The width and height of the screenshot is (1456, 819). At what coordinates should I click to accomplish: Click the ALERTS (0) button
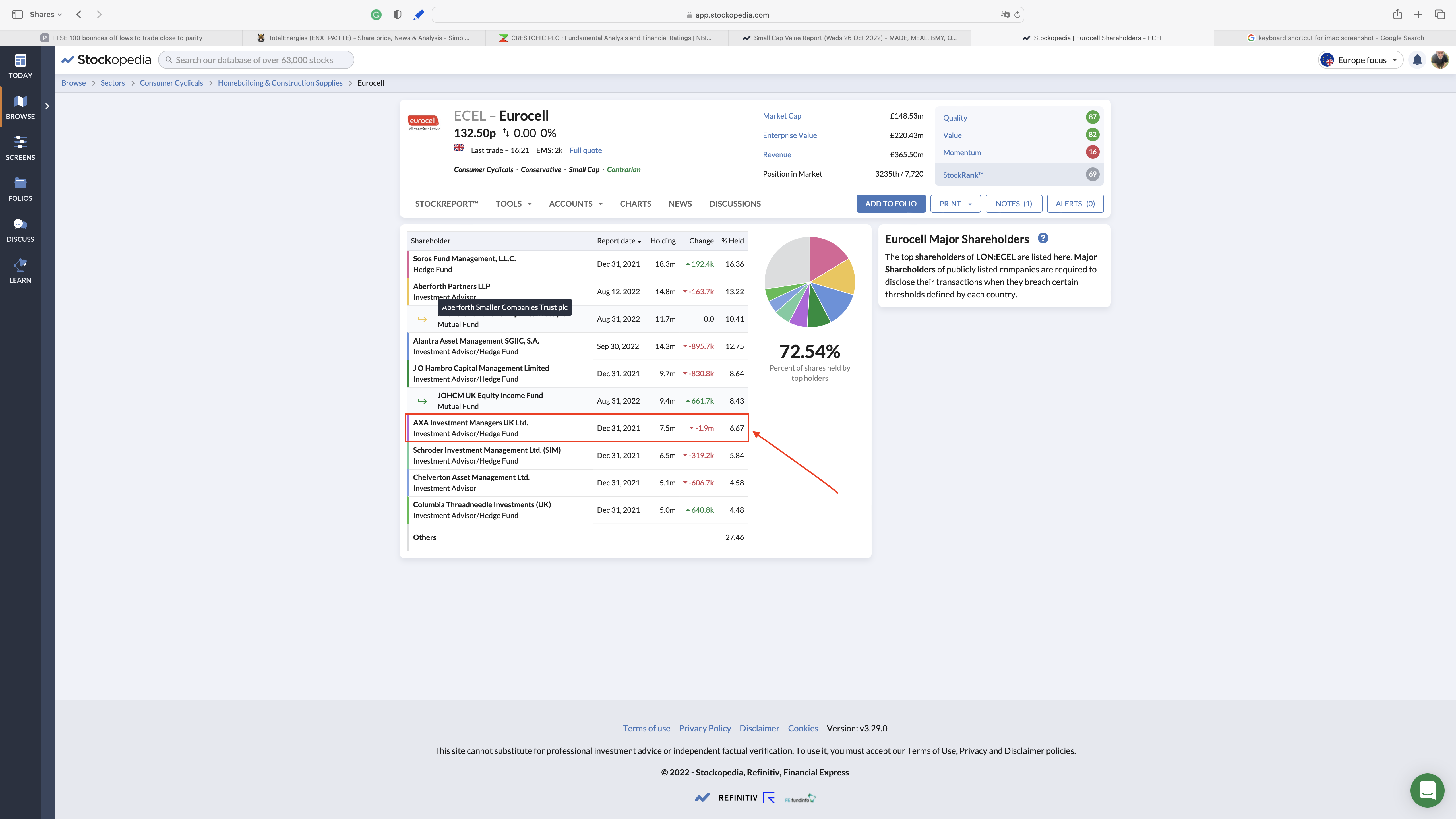click(1075, 204)
